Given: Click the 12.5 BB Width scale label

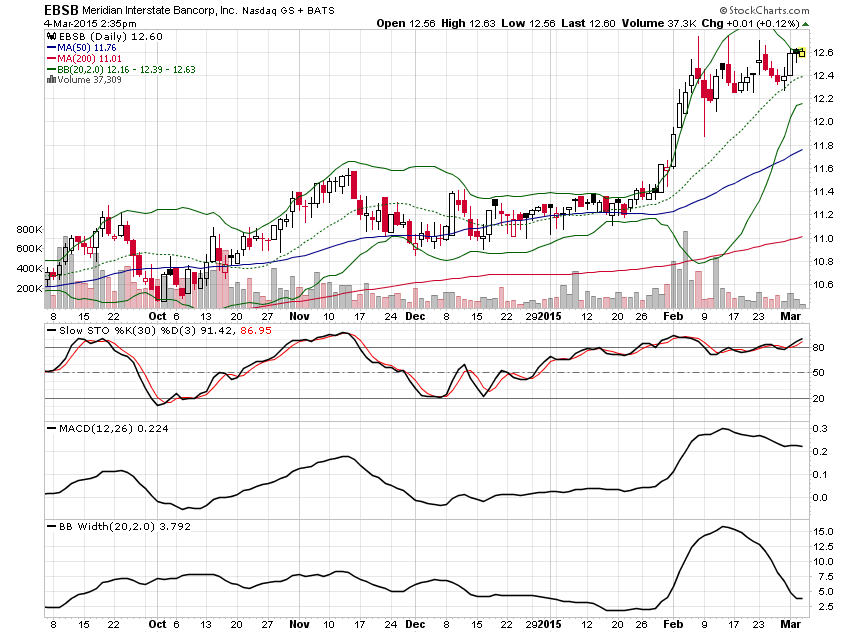Looking at the screenshot, I should click(823, 547).
